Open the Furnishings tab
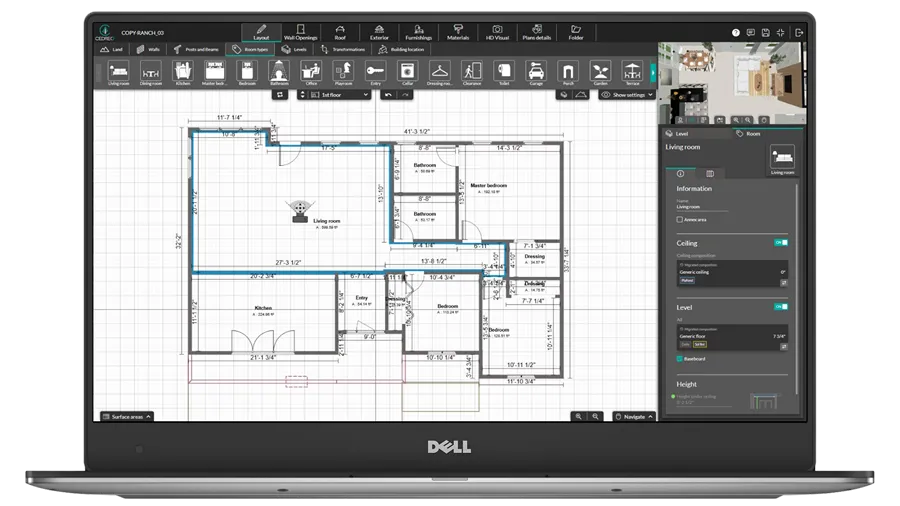The image size is (900, 506). 418,32
